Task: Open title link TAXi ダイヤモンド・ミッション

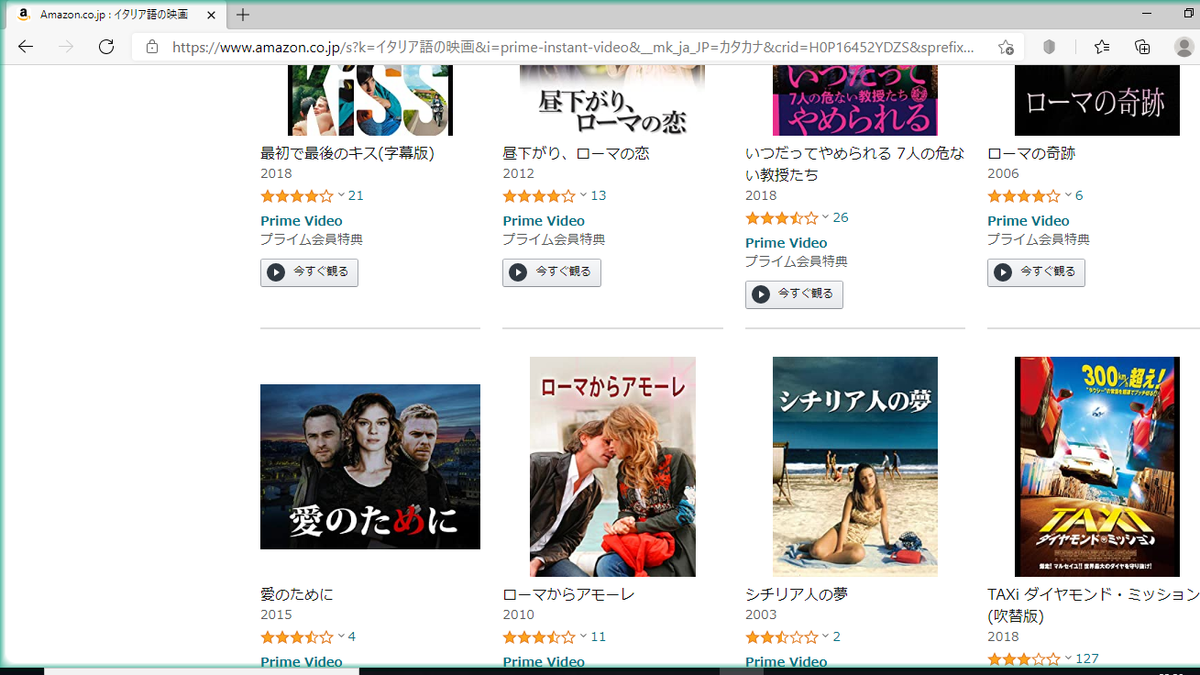Action: point(1093,604)
